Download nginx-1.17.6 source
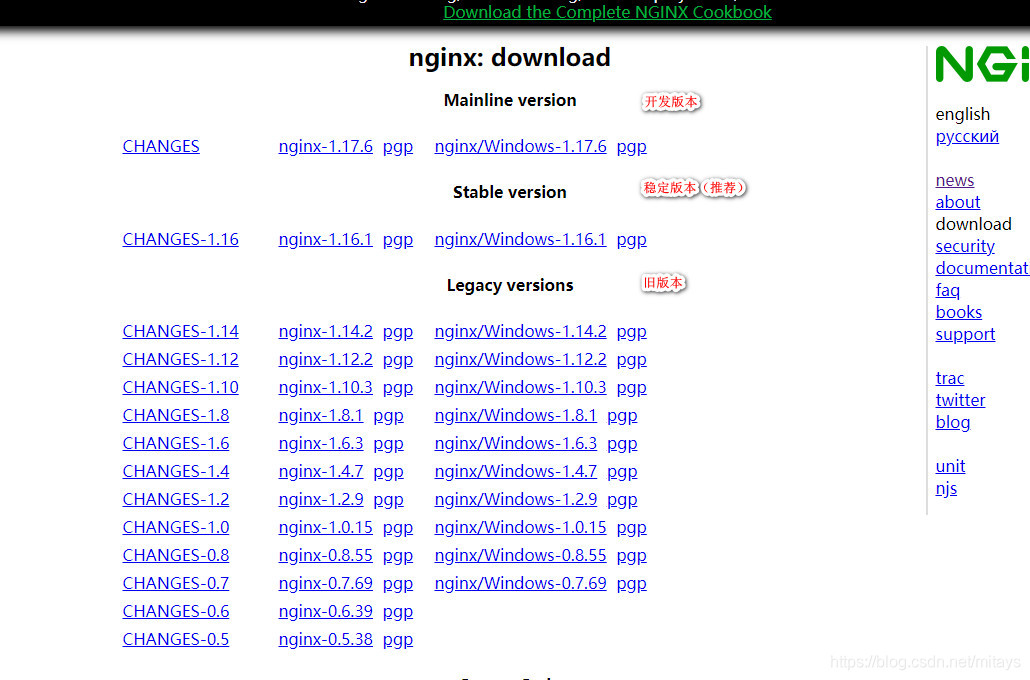 (325, 146)
